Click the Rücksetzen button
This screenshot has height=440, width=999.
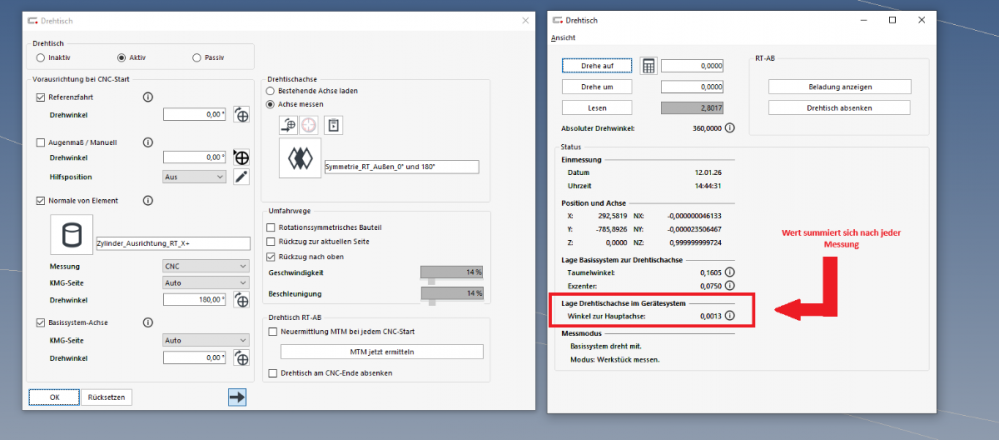106,397
